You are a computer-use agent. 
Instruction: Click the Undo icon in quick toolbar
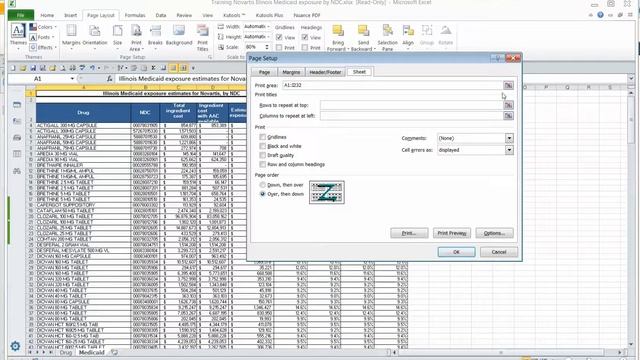(x=93, y=68)
